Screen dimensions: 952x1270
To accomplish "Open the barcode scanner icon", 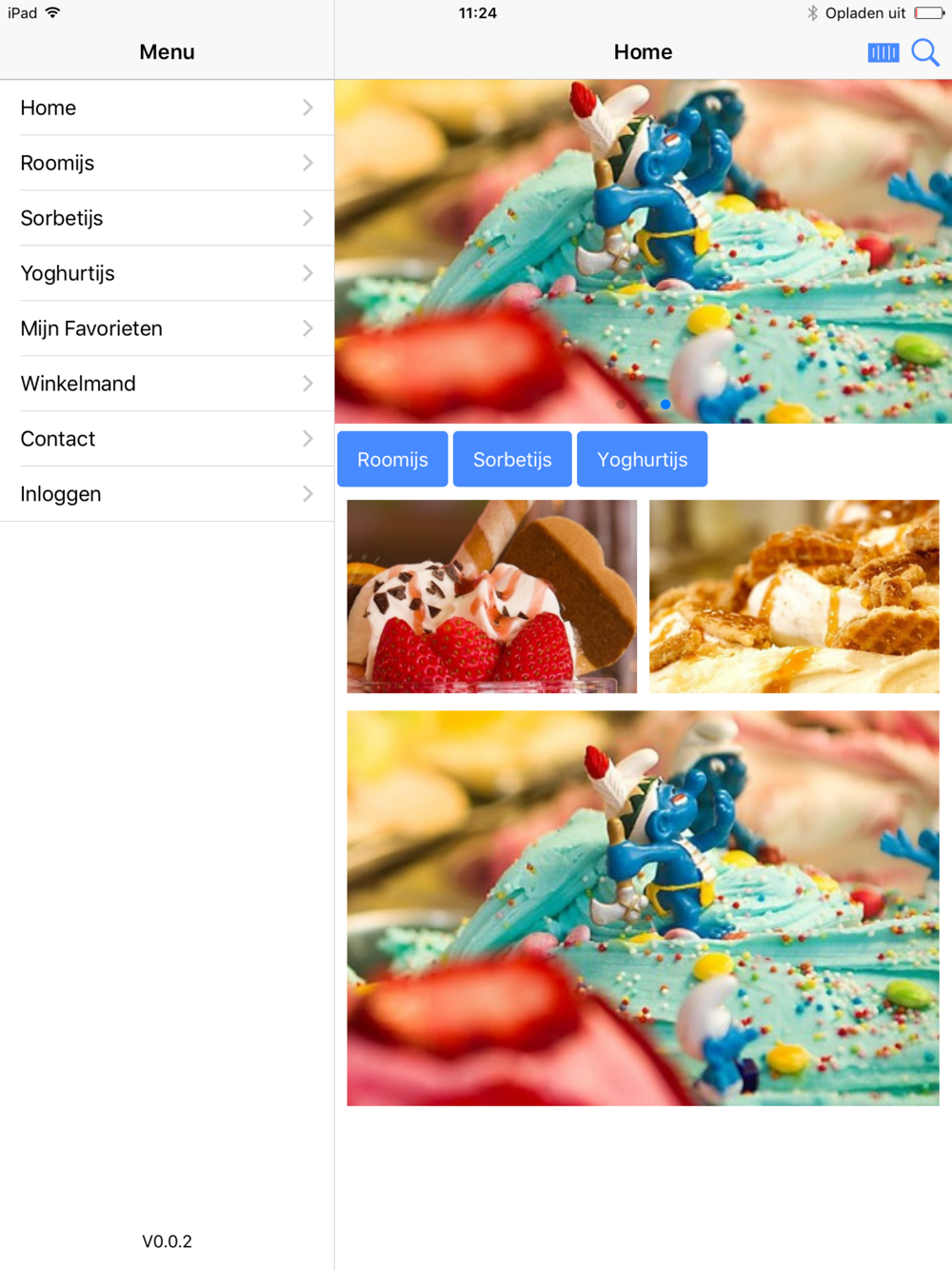I will [x=883, y=52].
